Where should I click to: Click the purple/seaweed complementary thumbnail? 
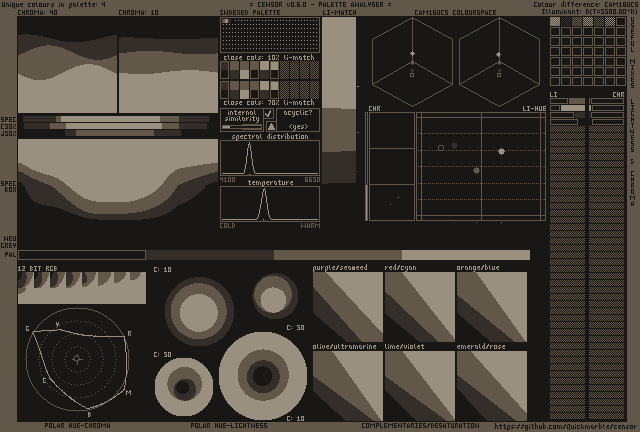pos(348,307)
